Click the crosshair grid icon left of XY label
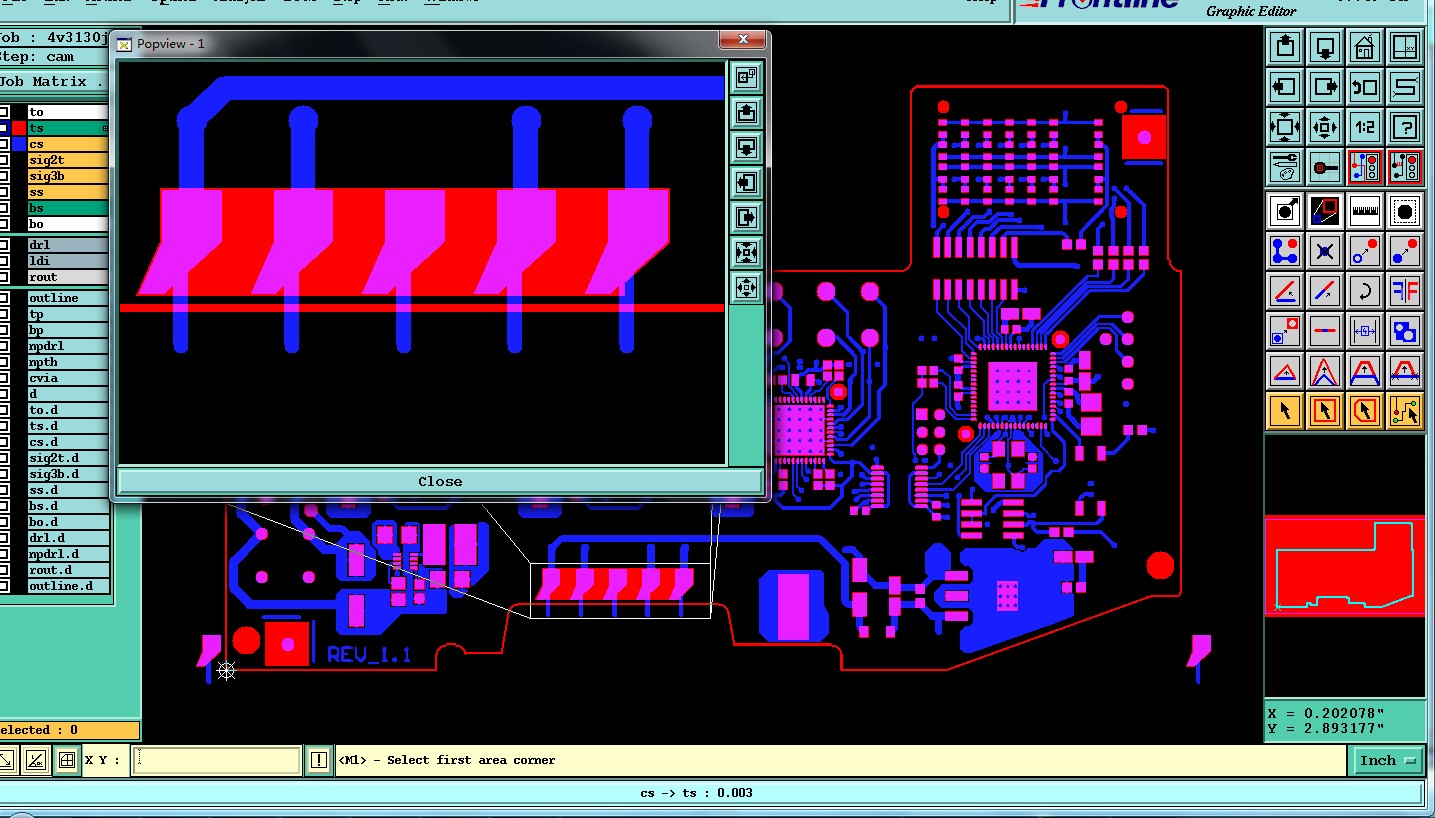Image resolution: width=1435 pixels, height=818 pixels. (67, 760)
